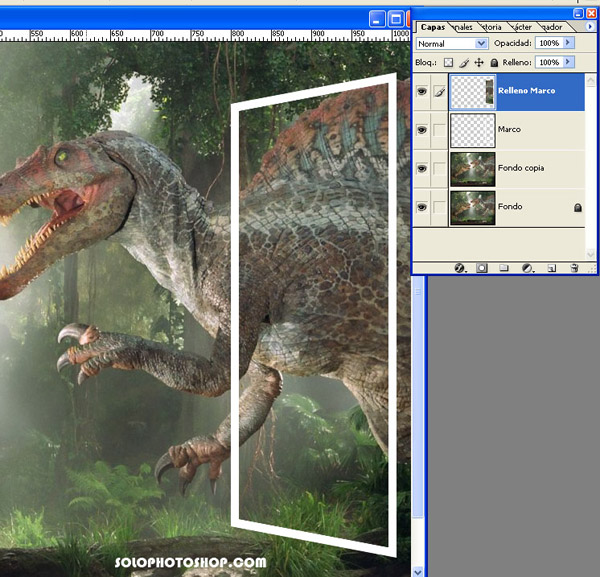Switch to the Carácter tab
Viewport: 600px width, 577px height.
(x=522, y=27)
